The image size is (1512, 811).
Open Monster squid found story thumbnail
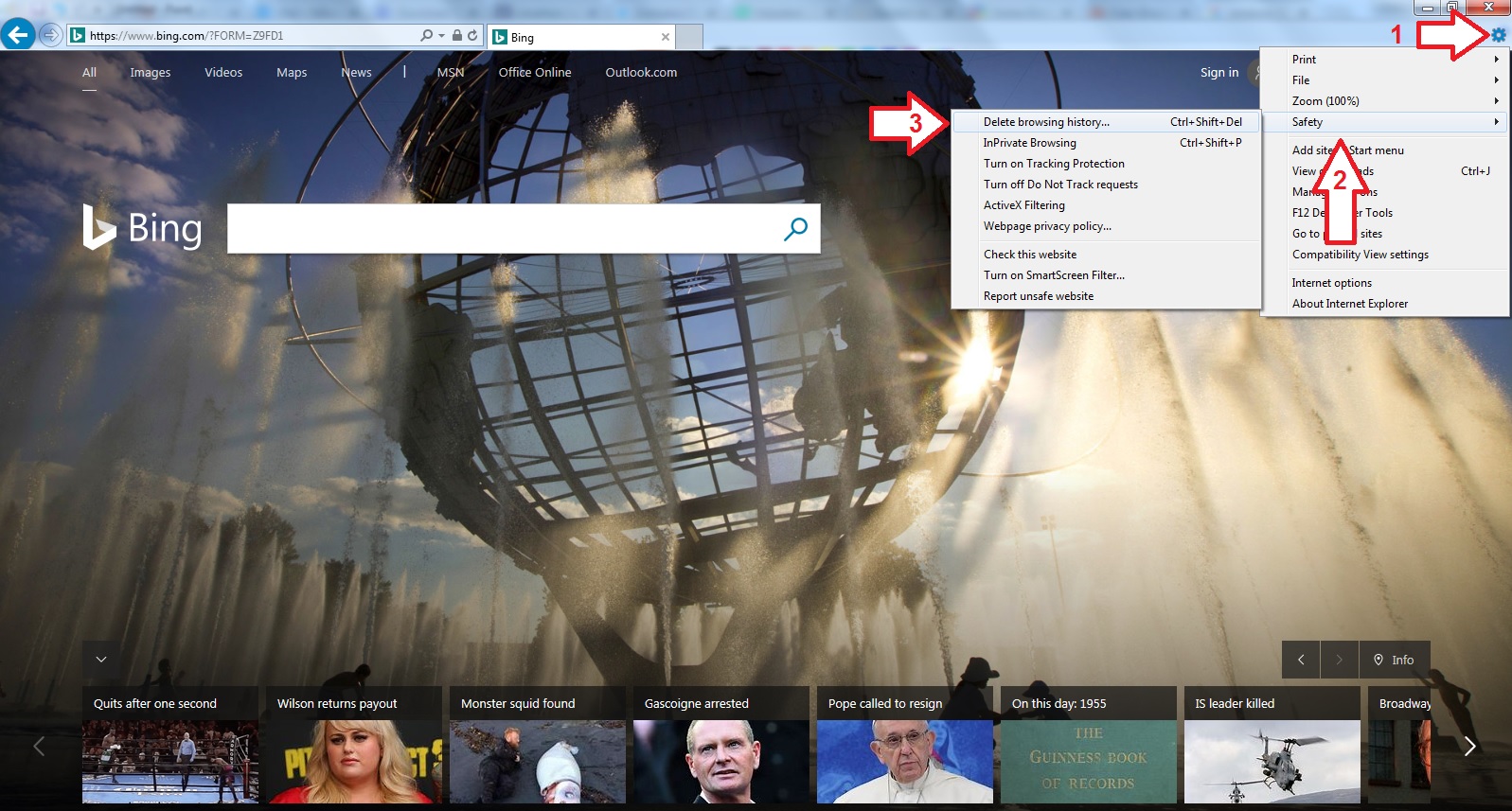coord(538,745)
